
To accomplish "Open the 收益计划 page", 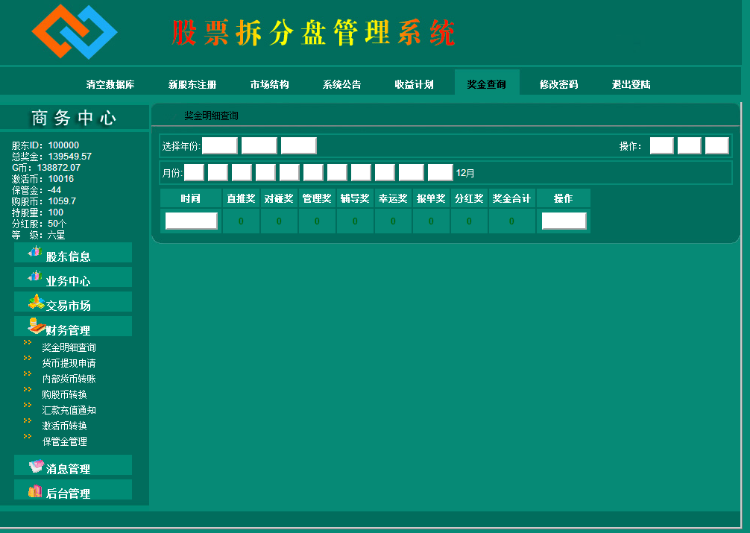I will coord(414,85).
